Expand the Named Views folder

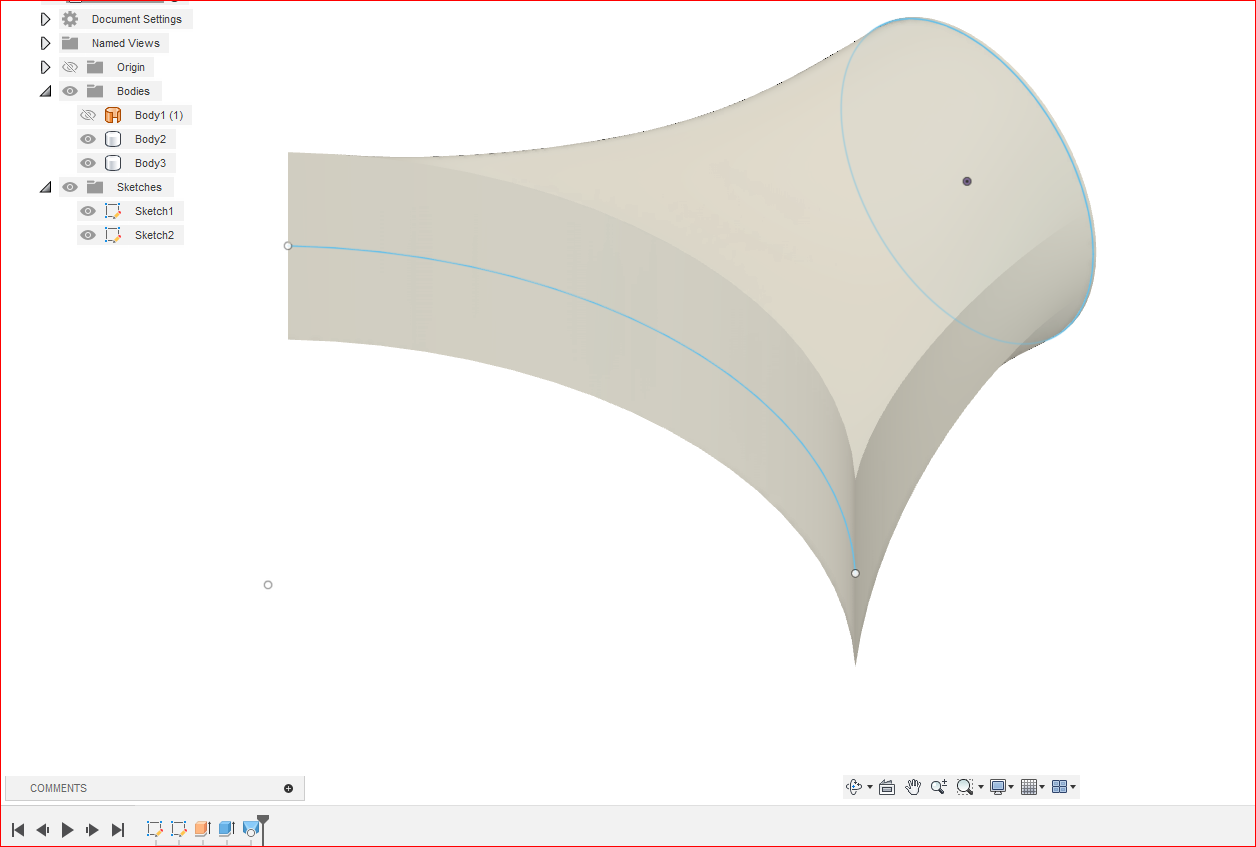(45, 42)
